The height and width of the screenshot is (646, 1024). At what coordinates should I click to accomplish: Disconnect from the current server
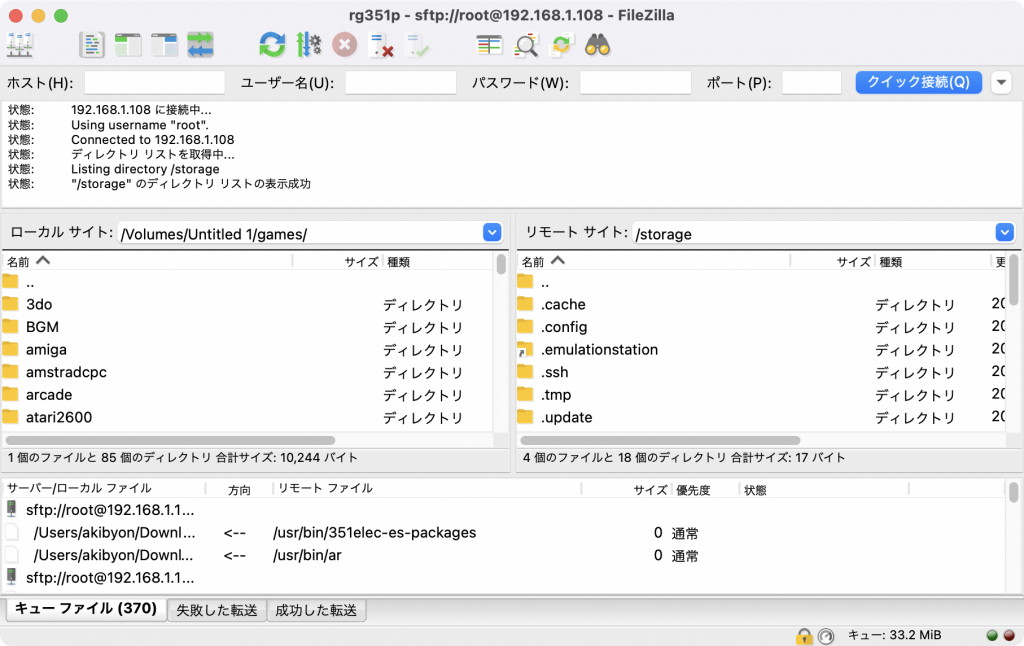point(381,45)
